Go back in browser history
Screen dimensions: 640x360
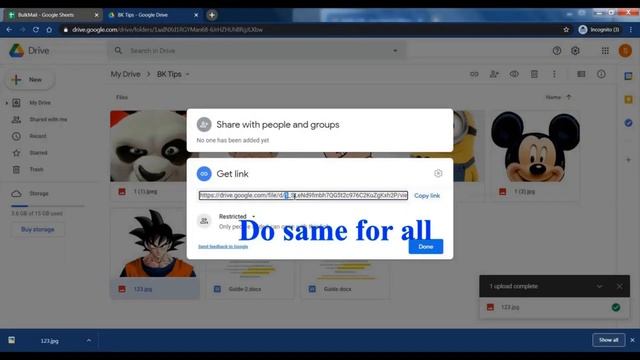click(x=9, y=29)
